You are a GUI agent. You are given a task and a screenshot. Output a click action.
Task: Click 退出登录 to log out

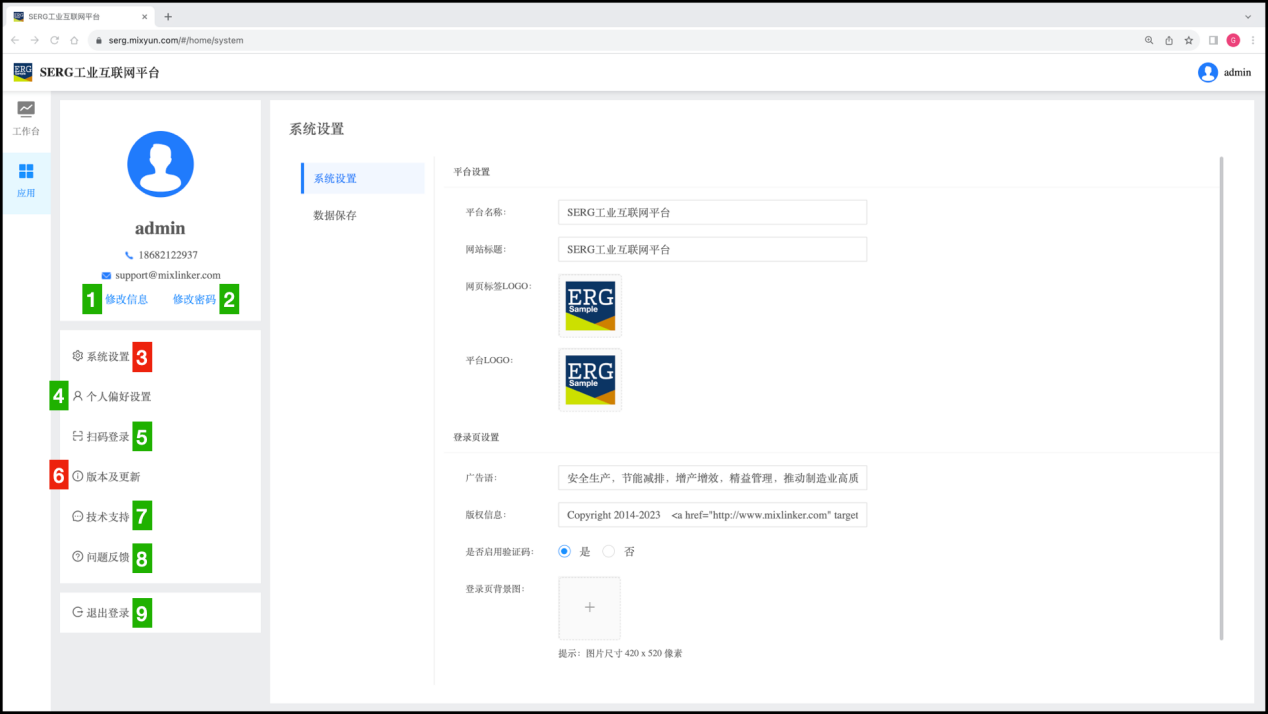tap(107, 613)
